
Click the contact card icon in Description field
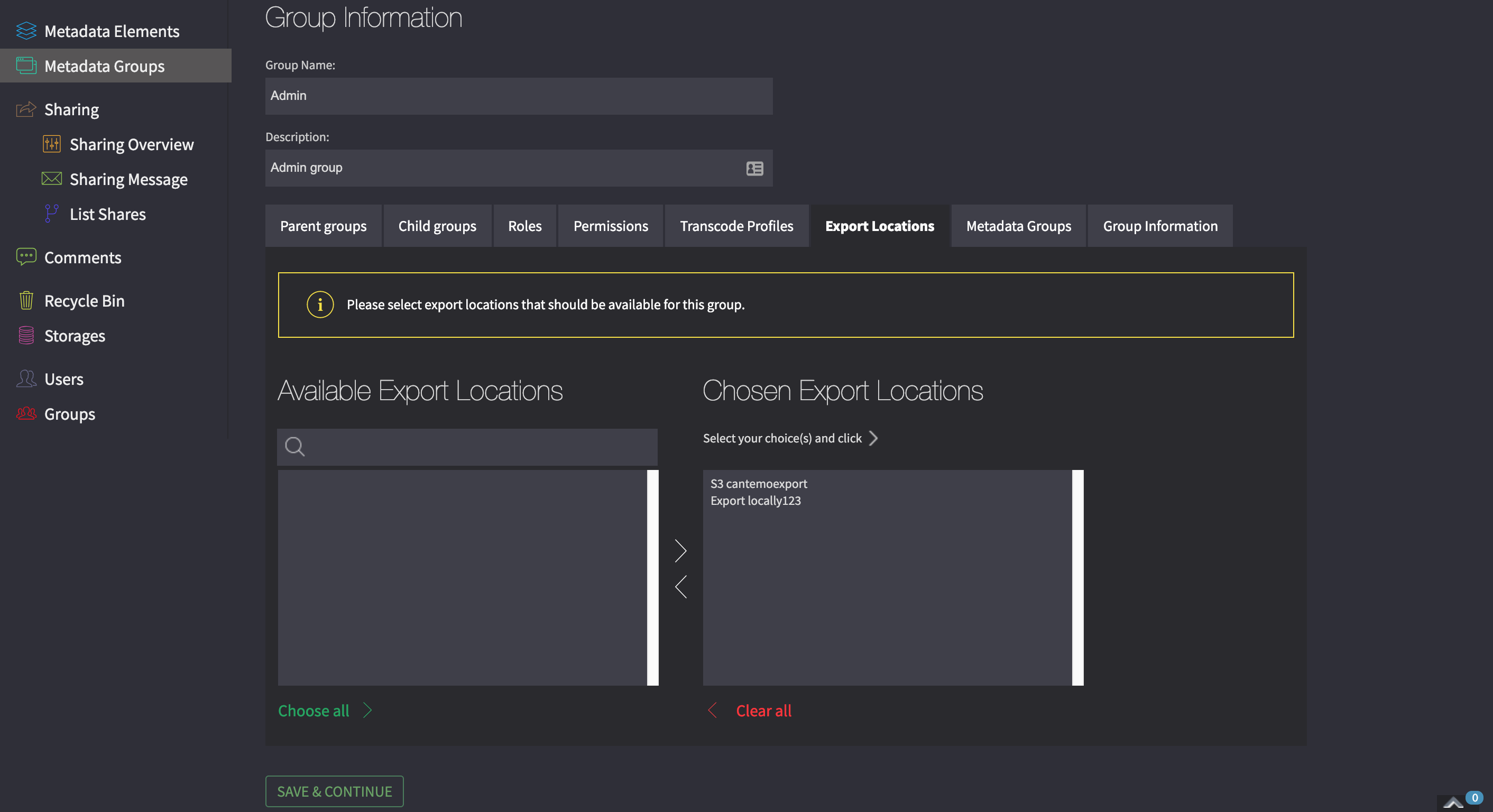point(754,168)
